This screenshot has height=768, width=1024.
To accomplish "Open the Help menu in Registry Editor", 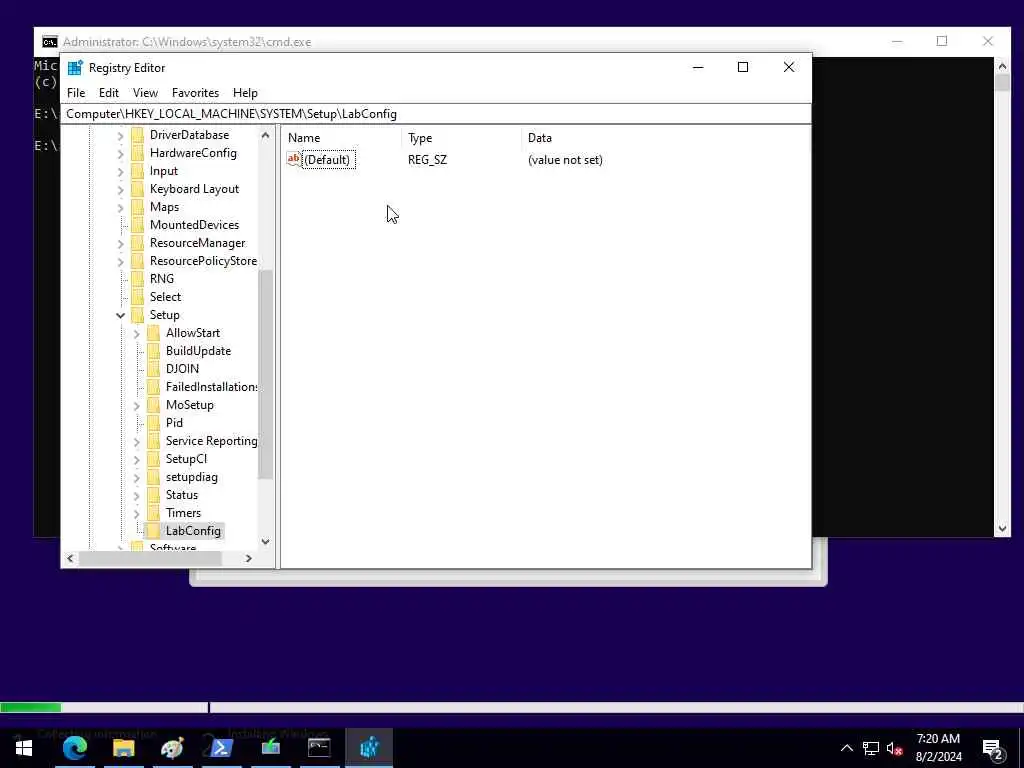I will 245,93.
